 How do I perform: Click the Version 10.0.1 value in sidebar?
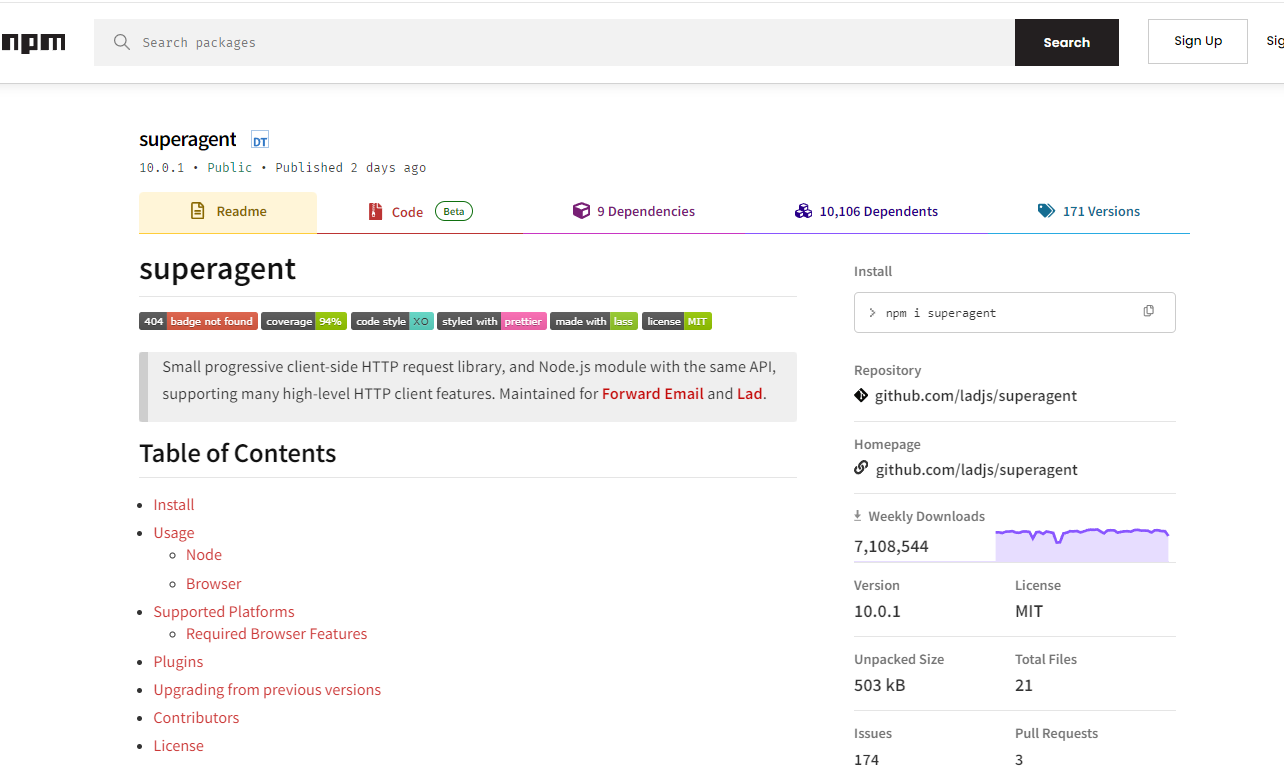pos(877,611)
